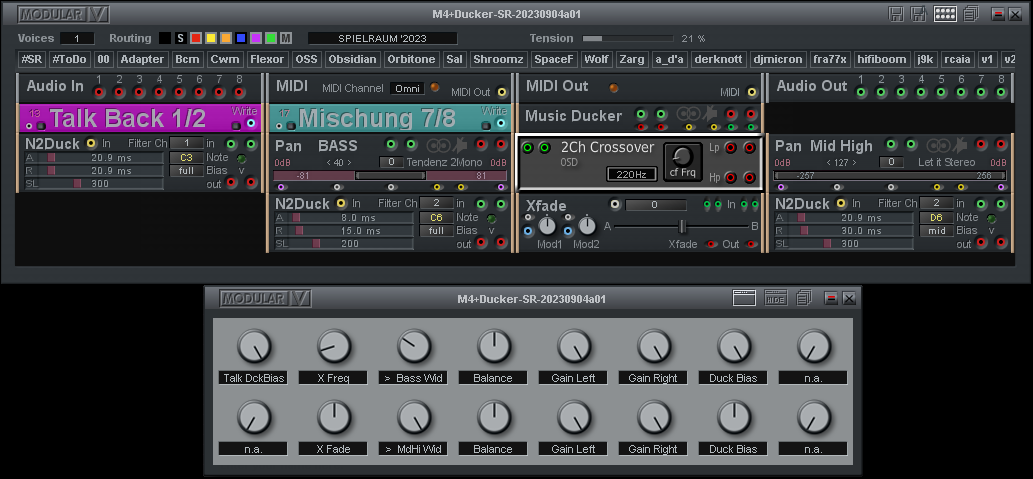Click the Voices number field
Viewport: 1033px width, 479px height.
click(x=77, y=38)
